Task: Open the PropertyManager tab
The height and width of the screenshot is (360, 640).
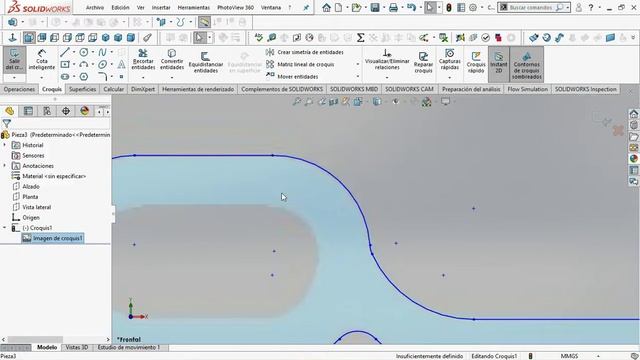Action: (28, 111)
